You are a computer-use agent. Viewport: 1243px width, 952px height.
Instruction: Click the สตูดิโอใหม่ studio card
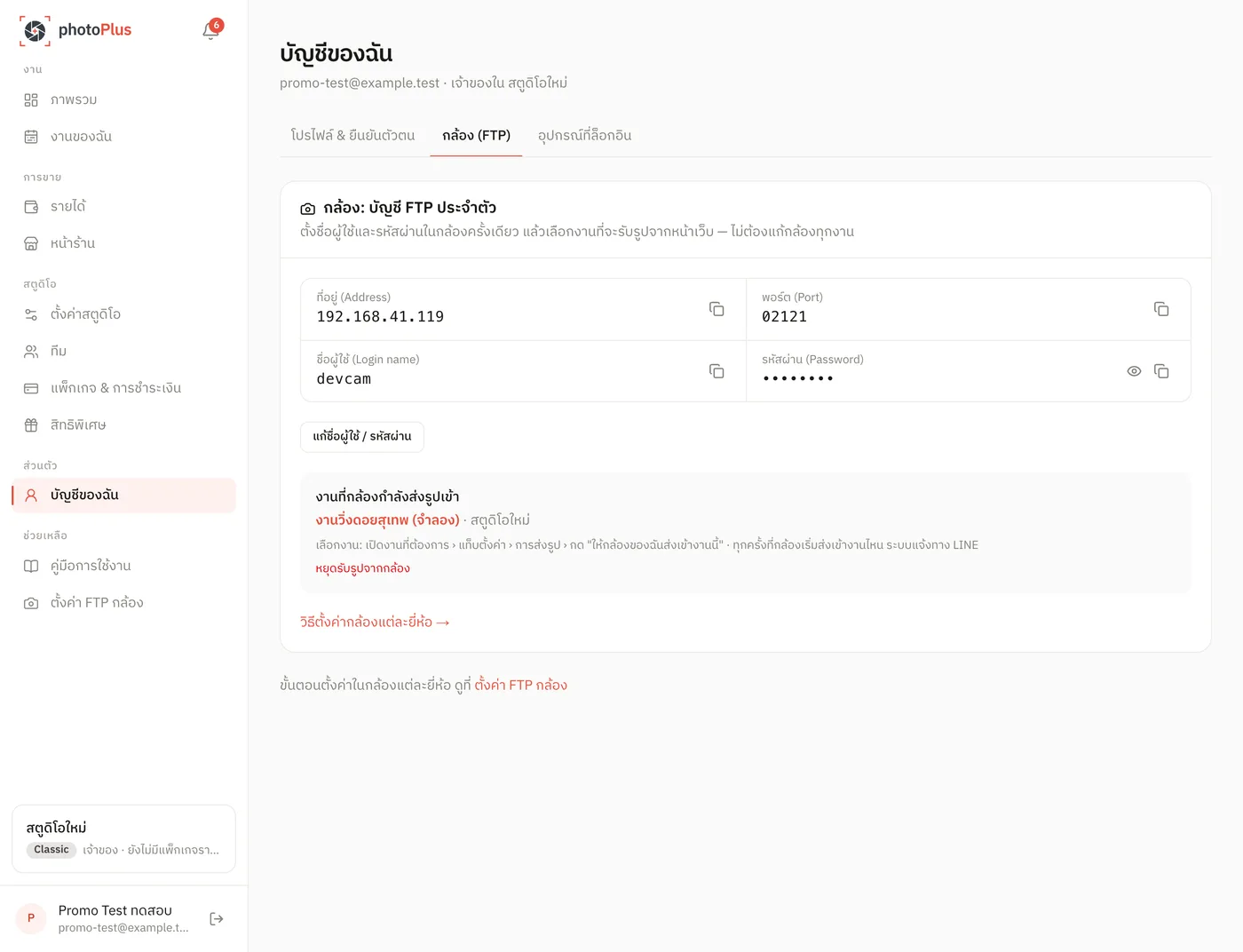[123, 839]
